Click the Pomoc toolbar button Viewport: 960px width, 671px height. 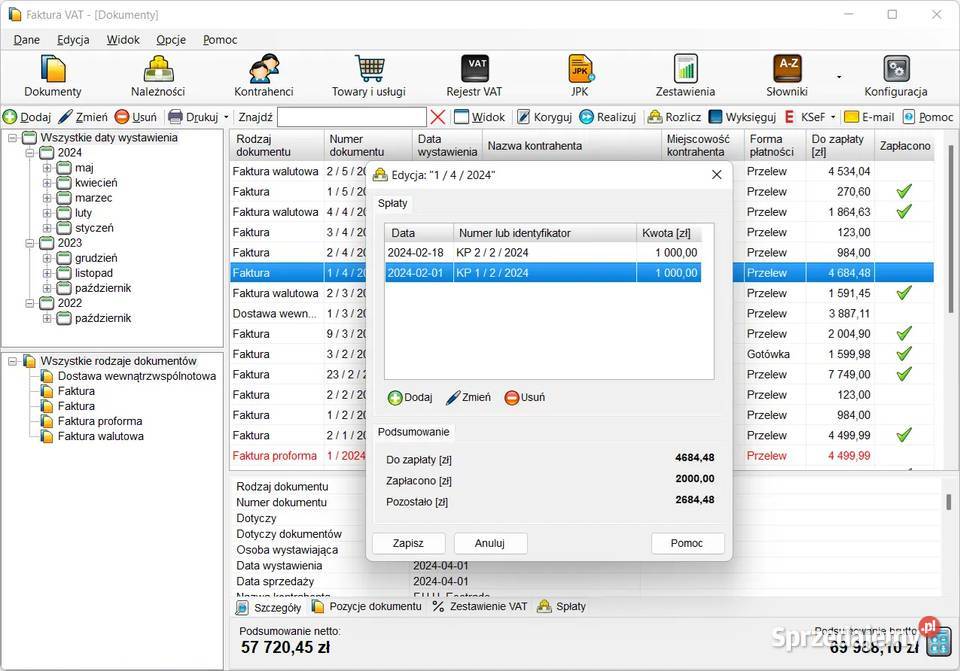(x=928, y=116)
